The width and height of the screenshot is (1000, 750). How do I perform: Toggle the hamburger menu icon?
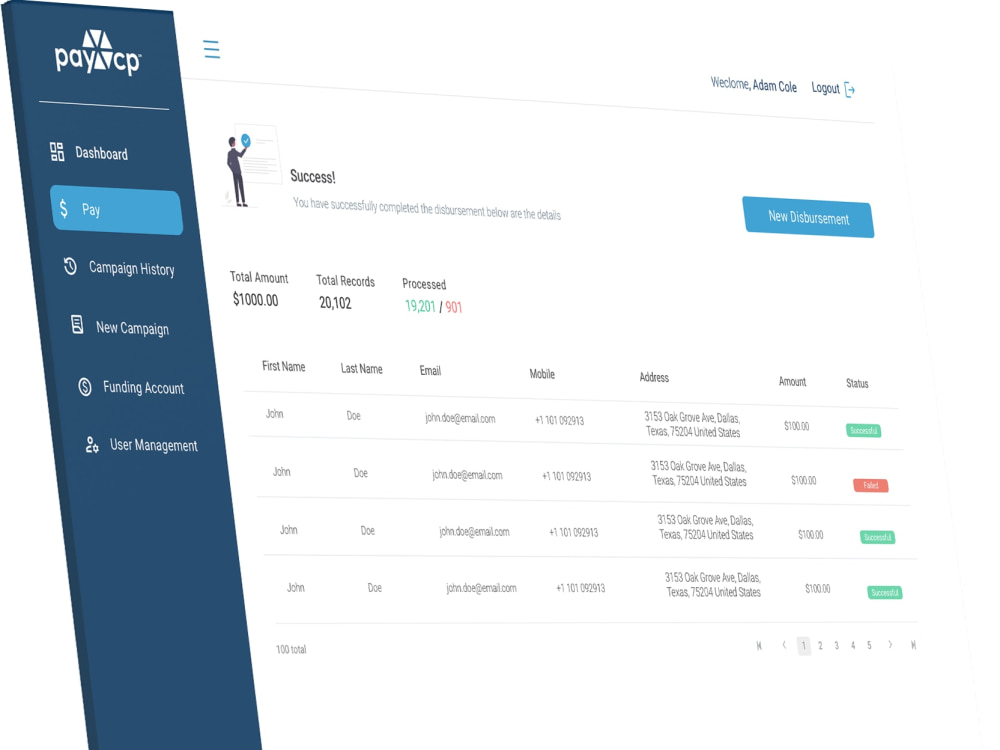212,49
